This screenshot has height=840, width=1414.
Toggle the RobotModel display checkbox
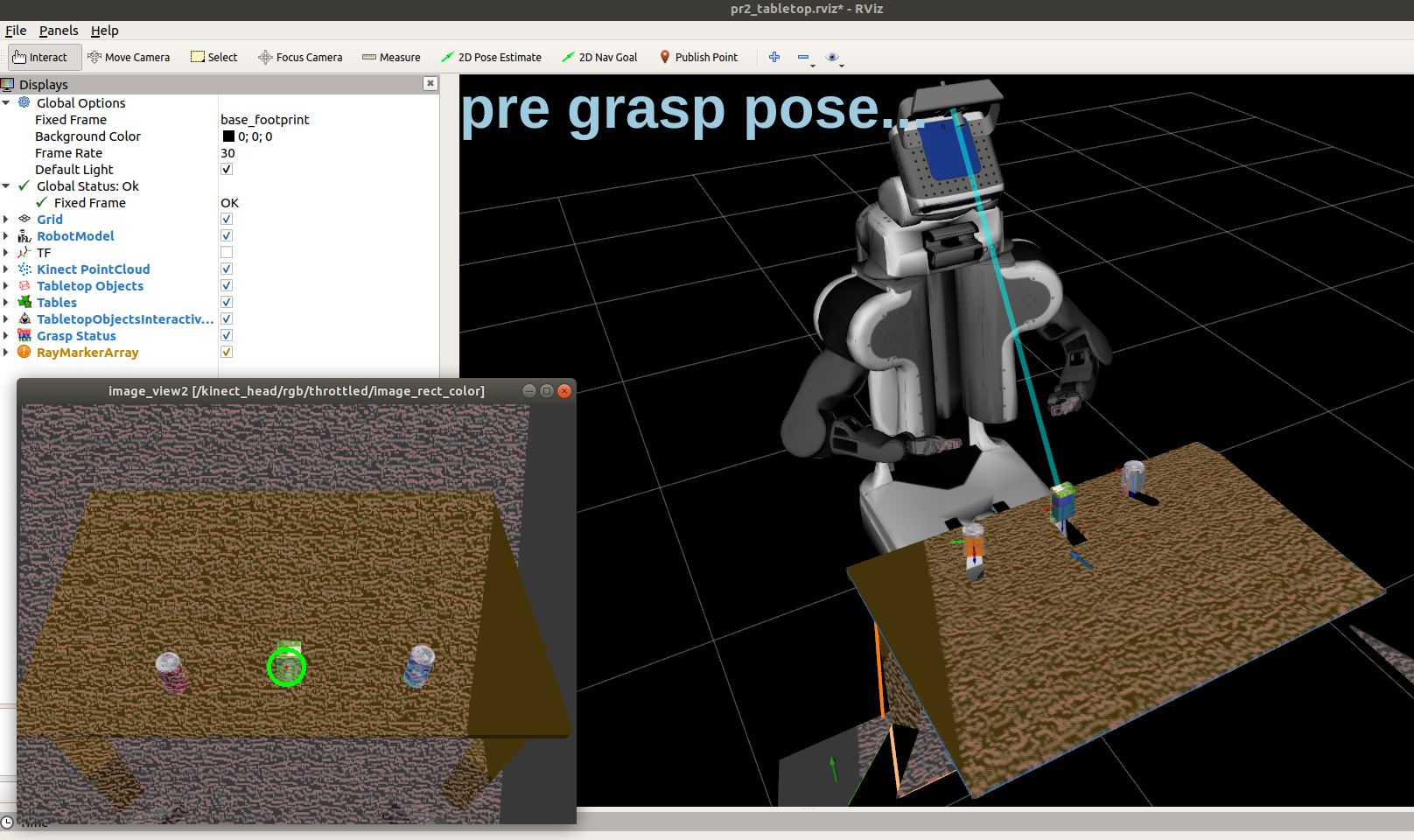[227, 235]
